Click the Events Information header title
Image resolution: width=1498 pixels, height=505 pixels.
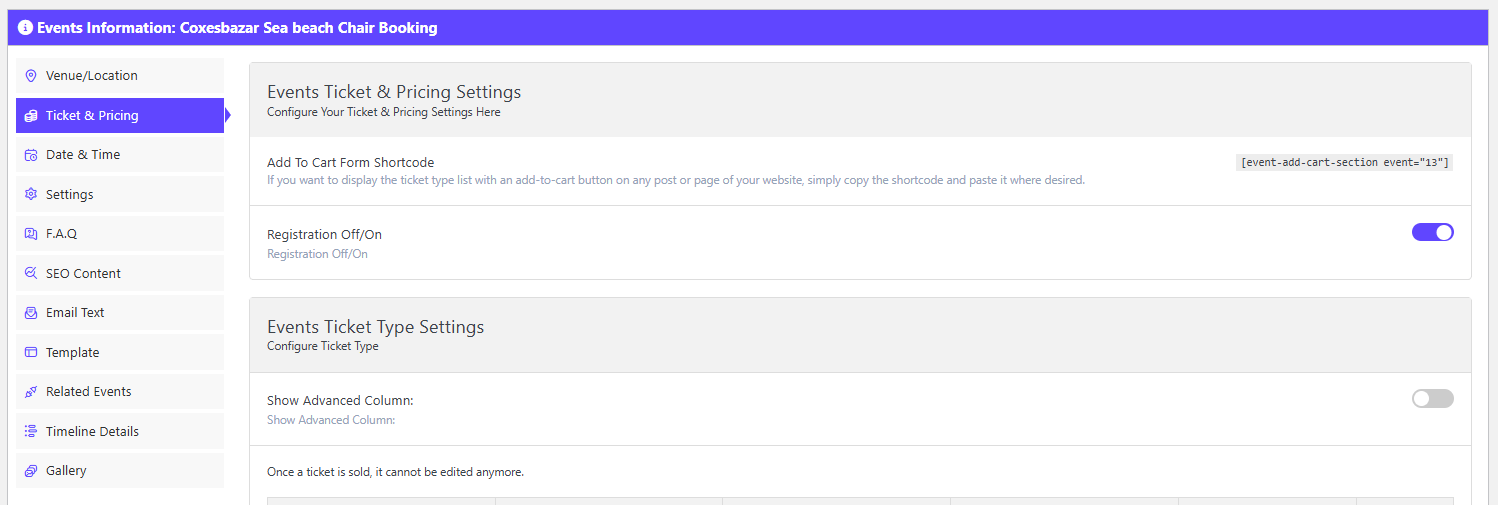coord(237,28)
